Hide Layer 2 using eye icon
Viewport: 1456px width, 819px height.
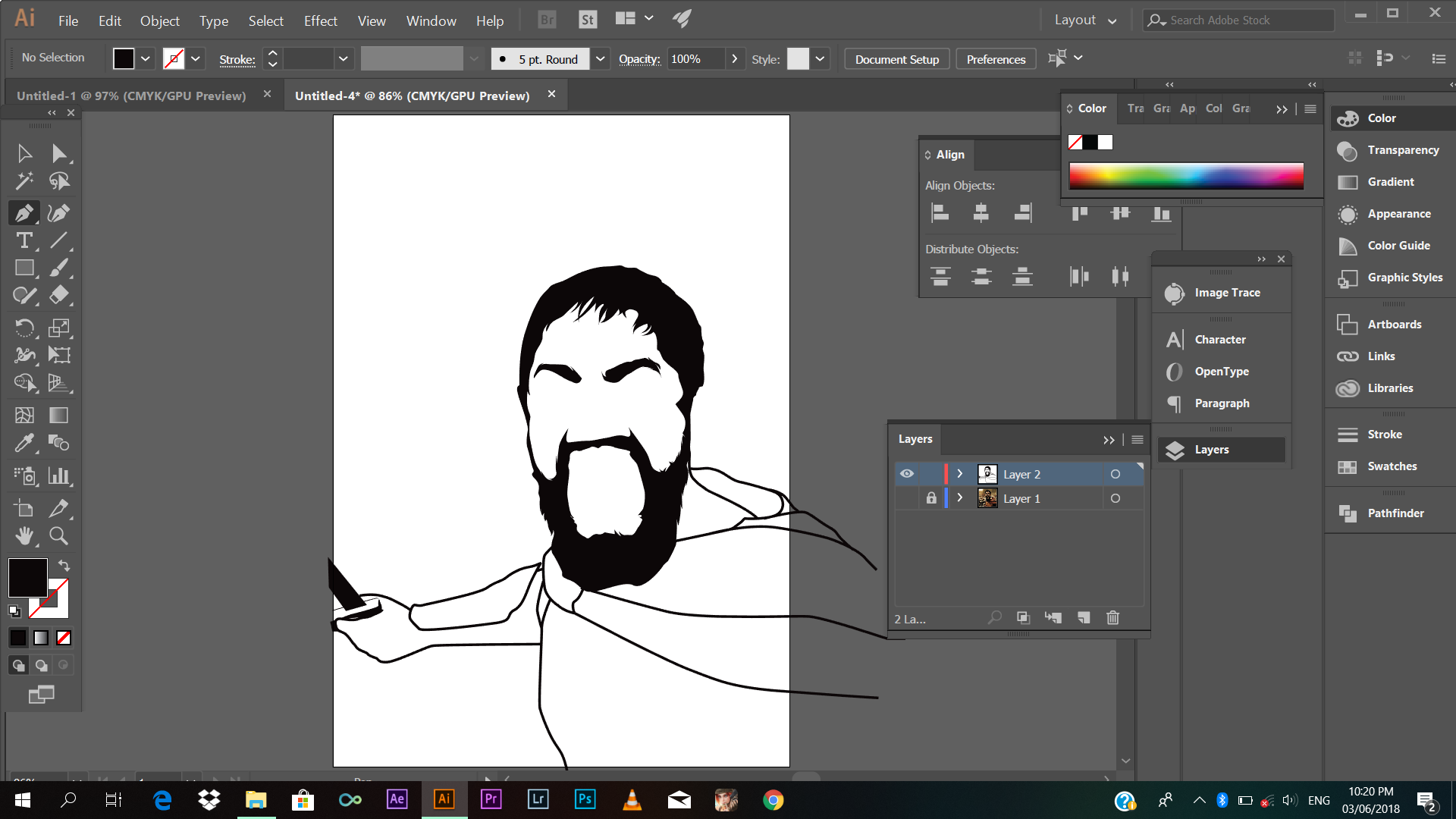tap(907, 474)
